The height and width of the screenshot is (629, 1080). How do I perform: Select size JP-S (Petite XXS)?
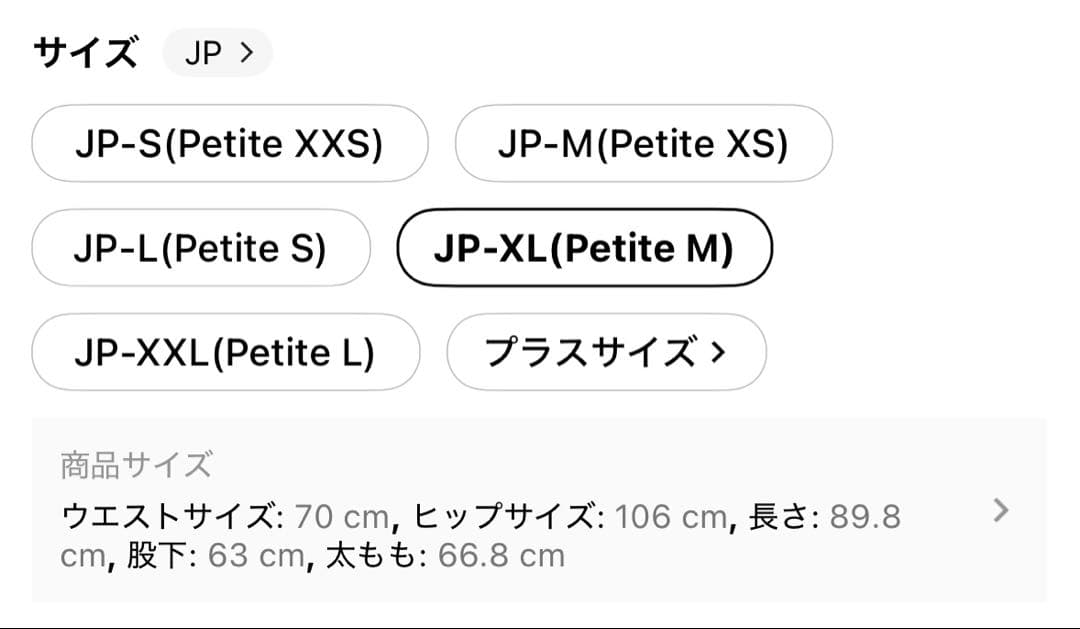229,144
